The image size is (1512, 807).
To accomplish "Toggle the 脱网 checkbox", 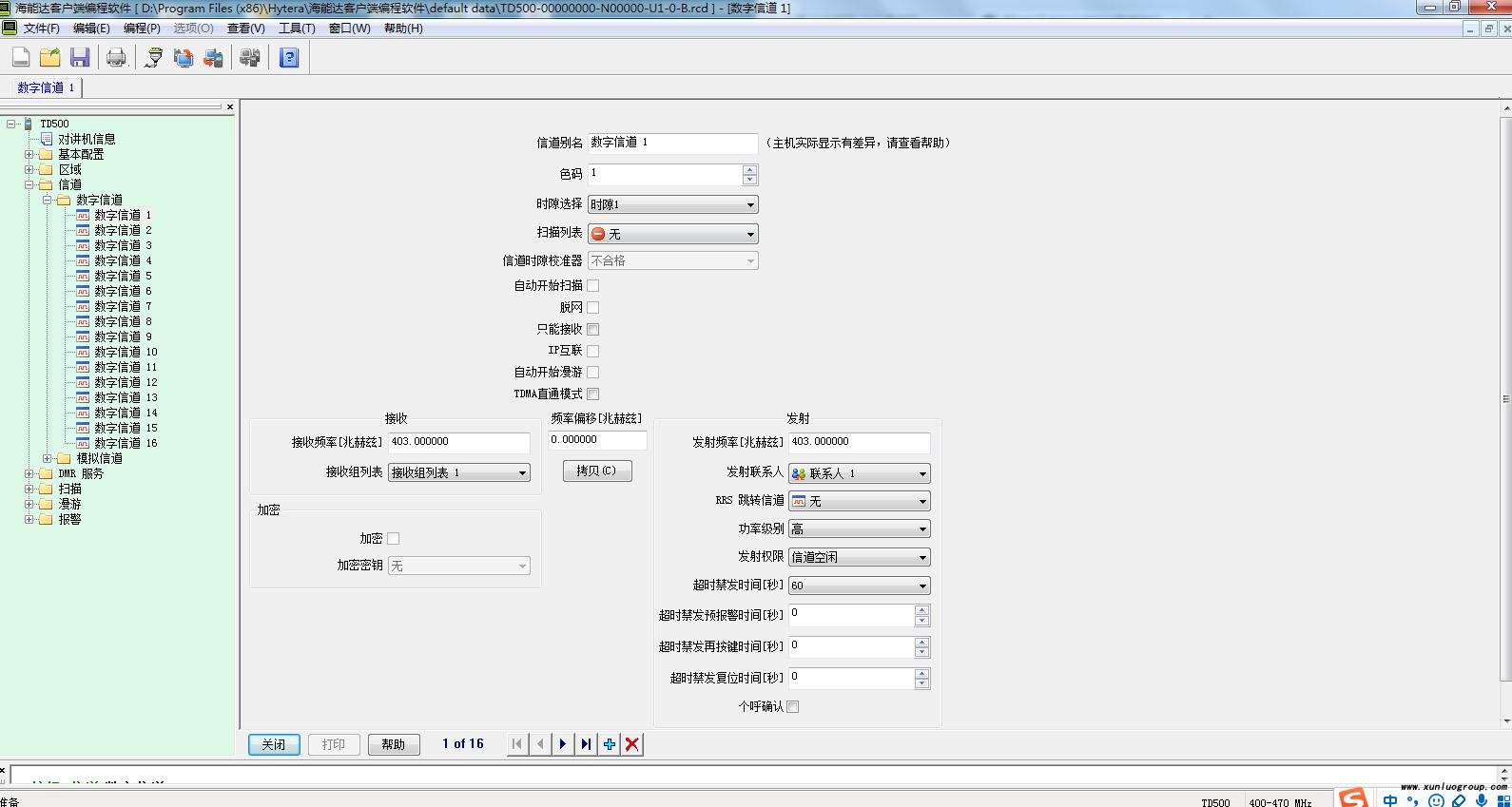I will coord(593,307).
